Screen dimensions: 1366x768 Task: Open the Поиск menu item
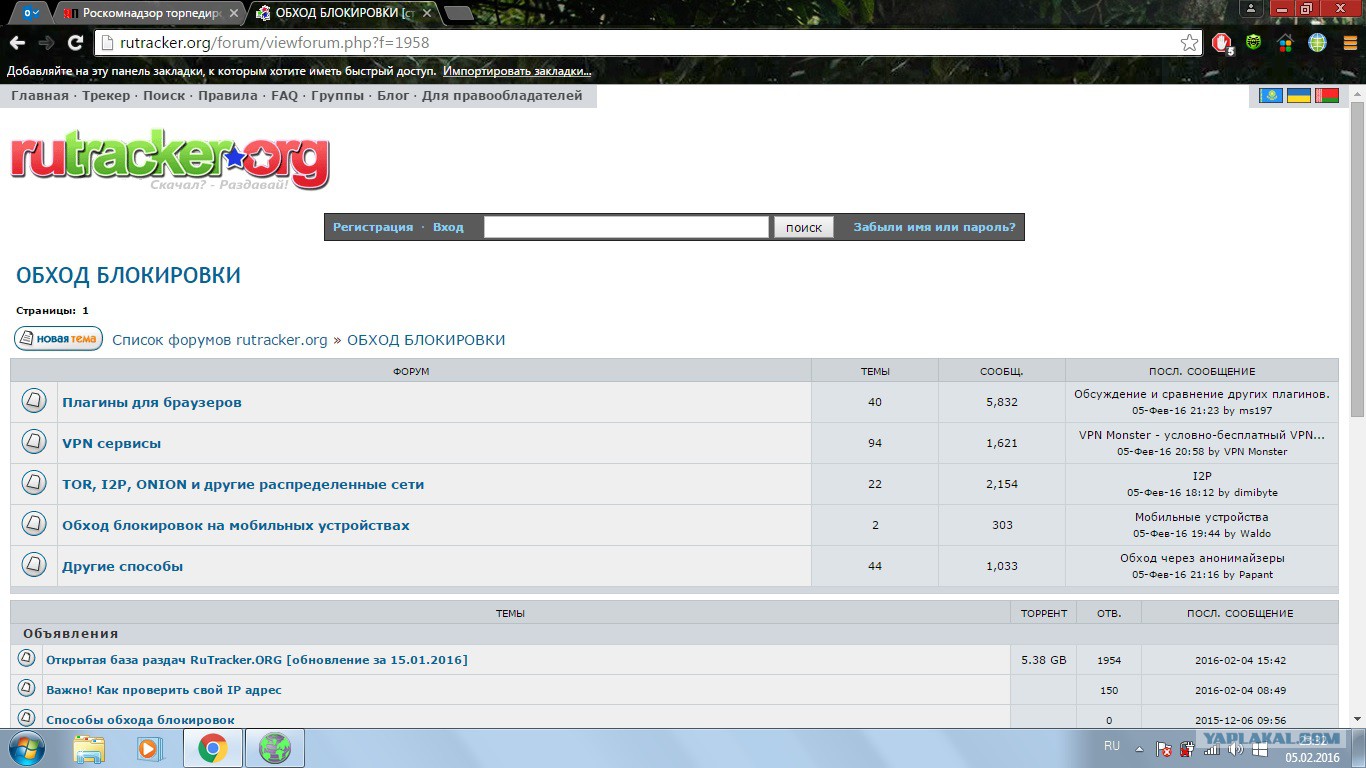point(164,96)
